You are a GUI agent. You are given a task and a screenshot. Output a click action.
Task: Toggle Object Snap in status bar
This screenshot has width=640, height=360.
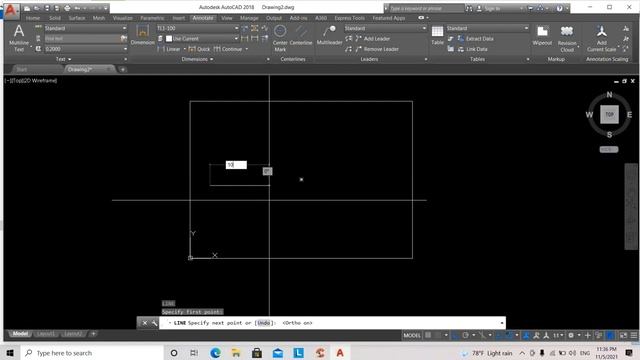508,335
